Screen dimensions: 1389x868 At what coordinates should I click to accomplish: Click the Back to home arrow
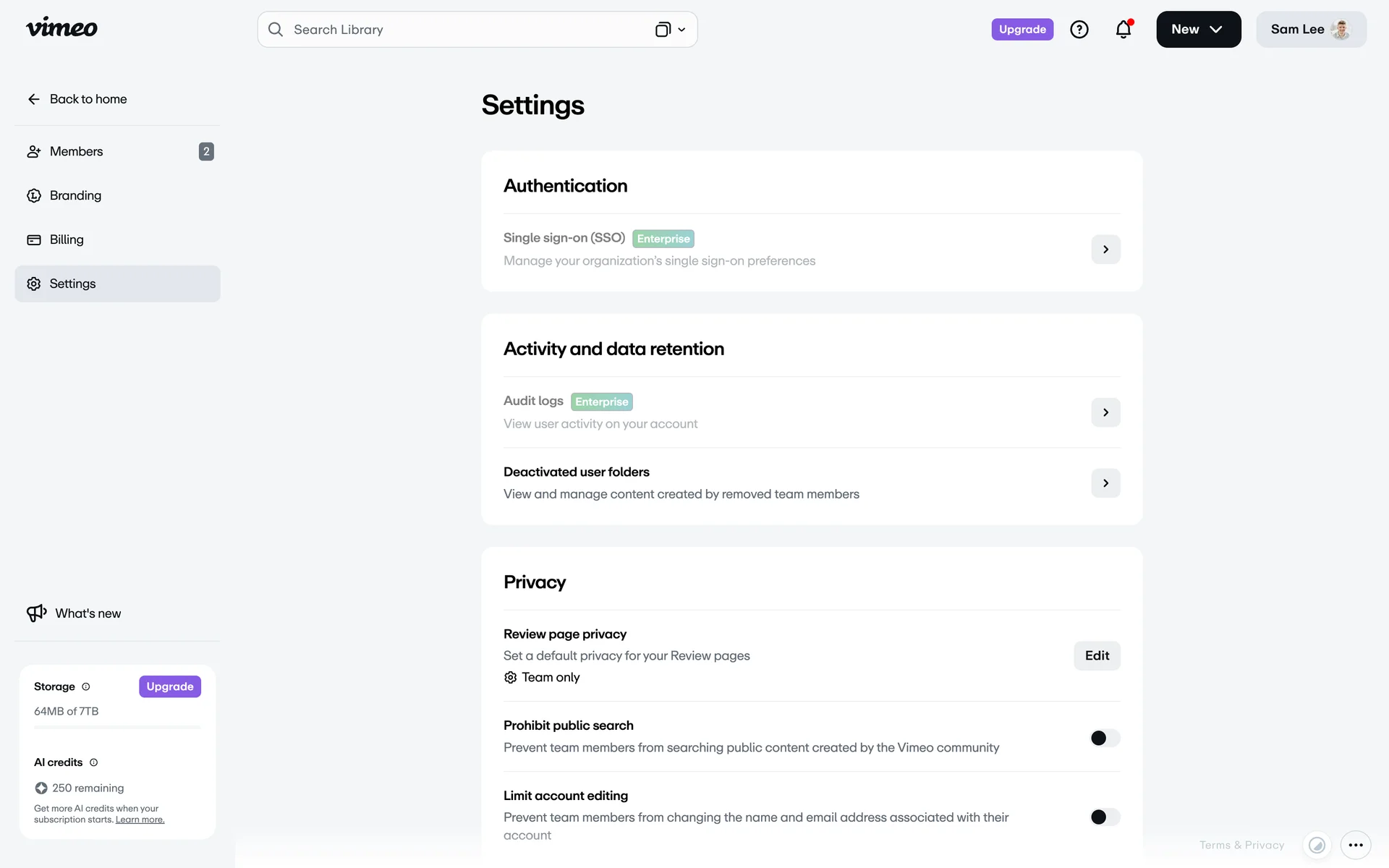click(x=34, y=99)
